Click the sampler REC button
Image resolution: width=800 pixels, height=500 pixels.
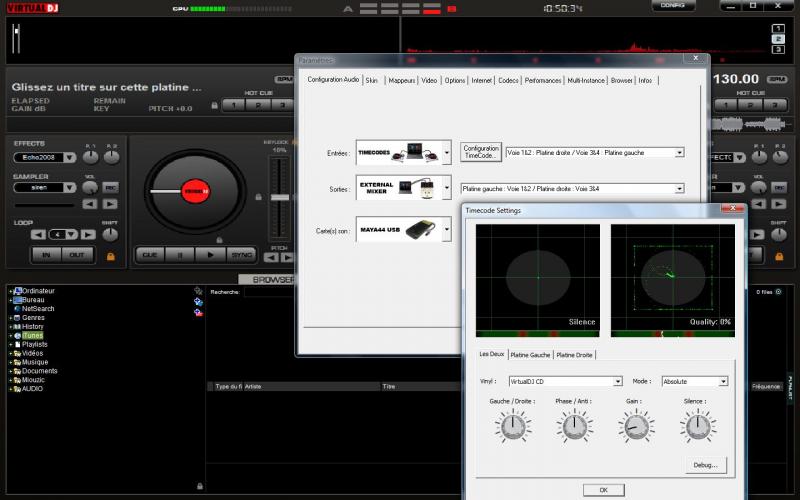[x=110, y=187]
